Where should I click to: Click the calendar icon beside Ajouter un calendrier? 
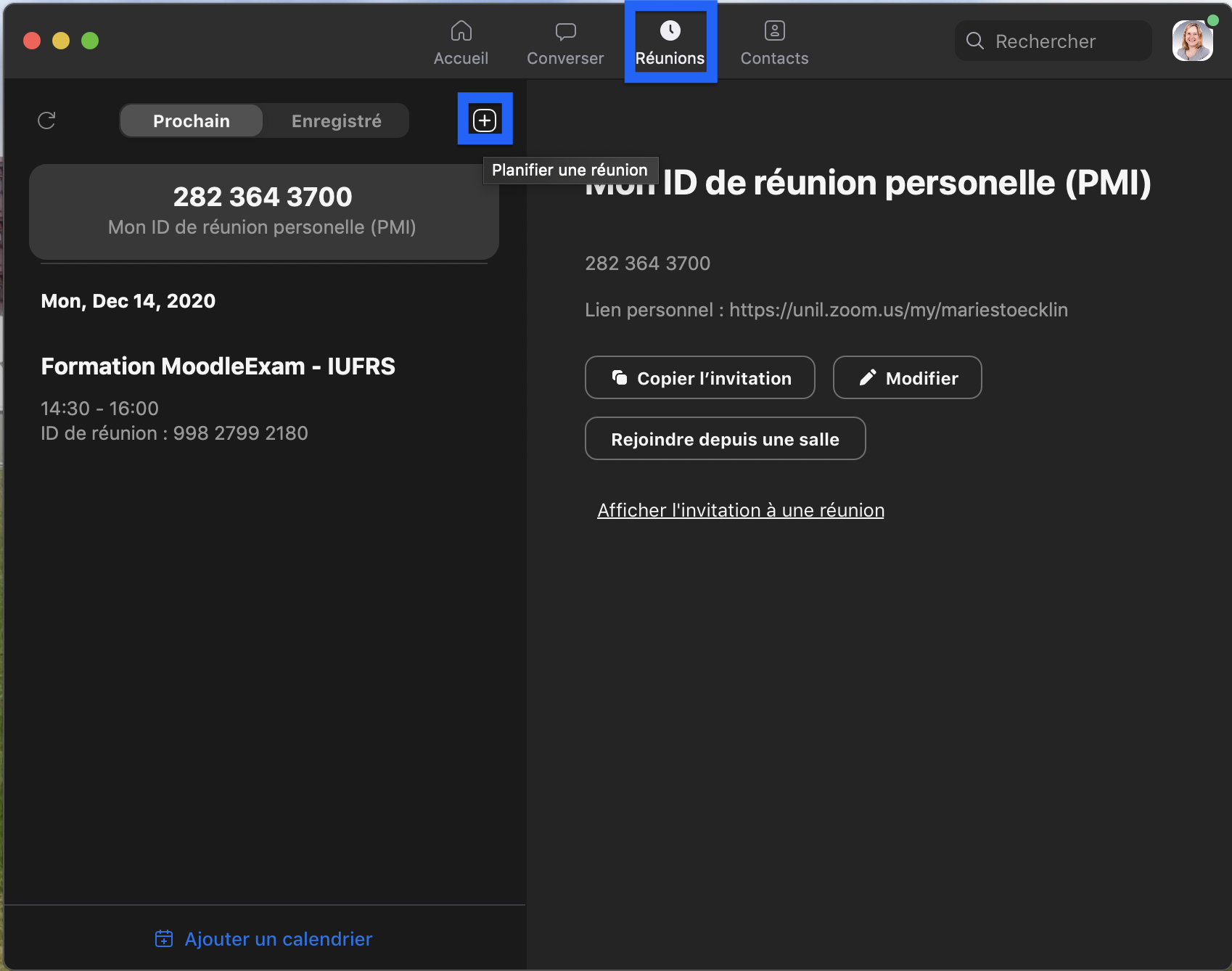tap(164, 939)
